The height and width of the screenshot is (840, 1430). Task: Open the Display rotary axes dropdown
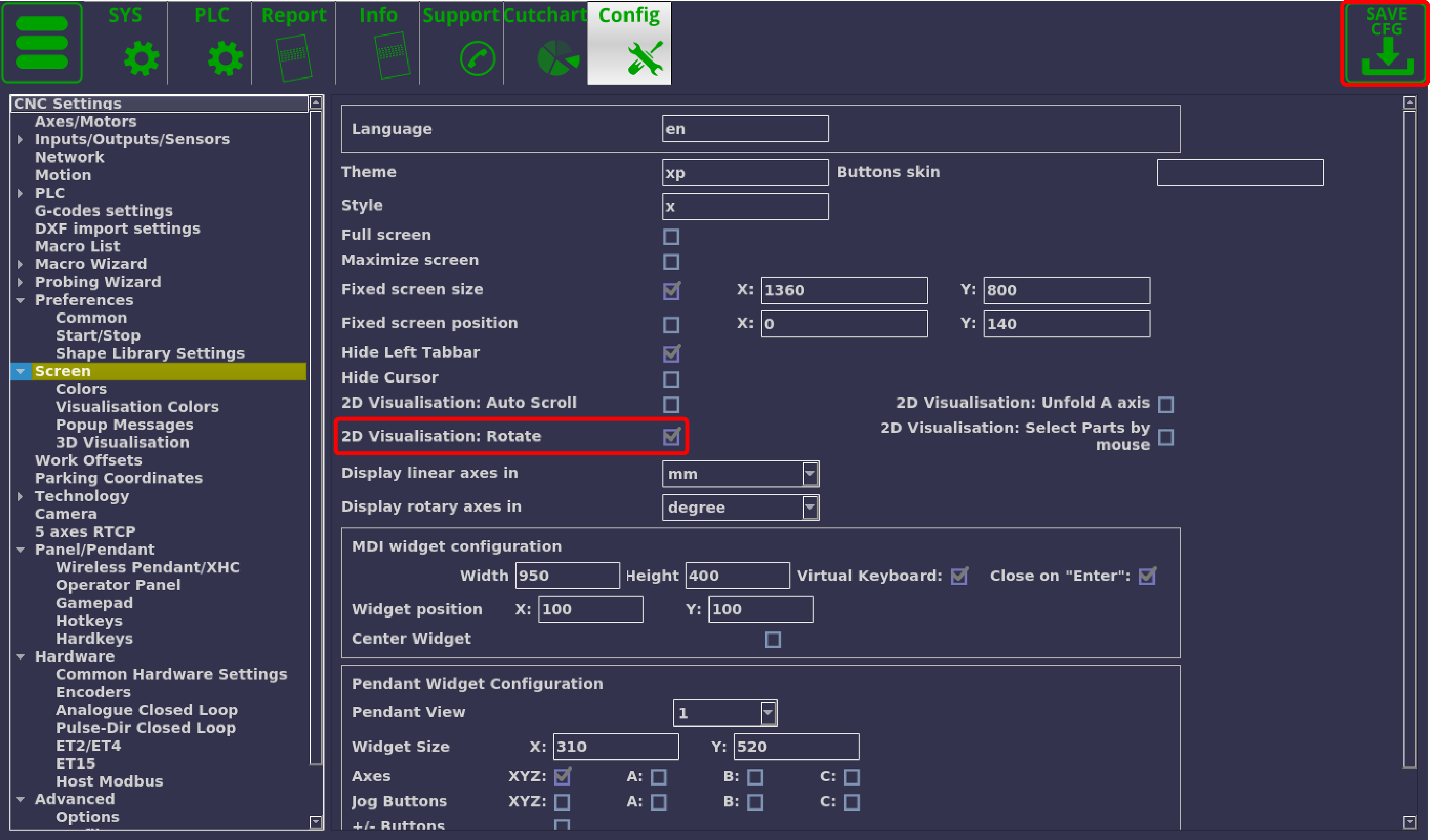click(x=810, y=507)
